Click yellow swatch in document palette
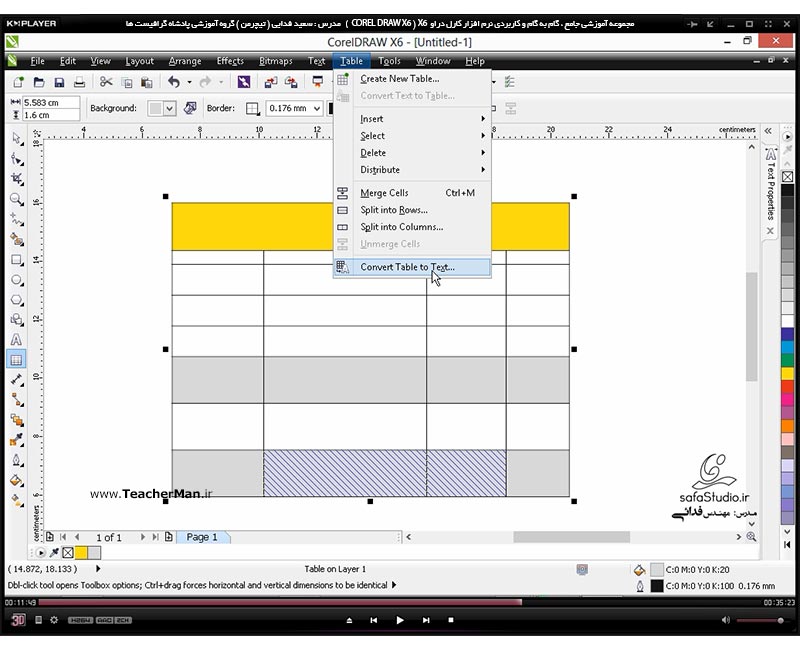The width and height of the screenshot is (800, 650). (x=81, y=552)
